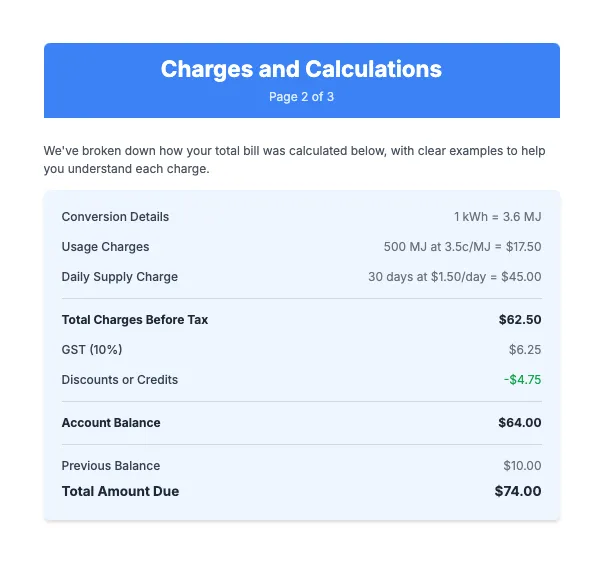Screen dimensions: 602x565
Task: Select the Previous Balance label
Action: [111, 466]
